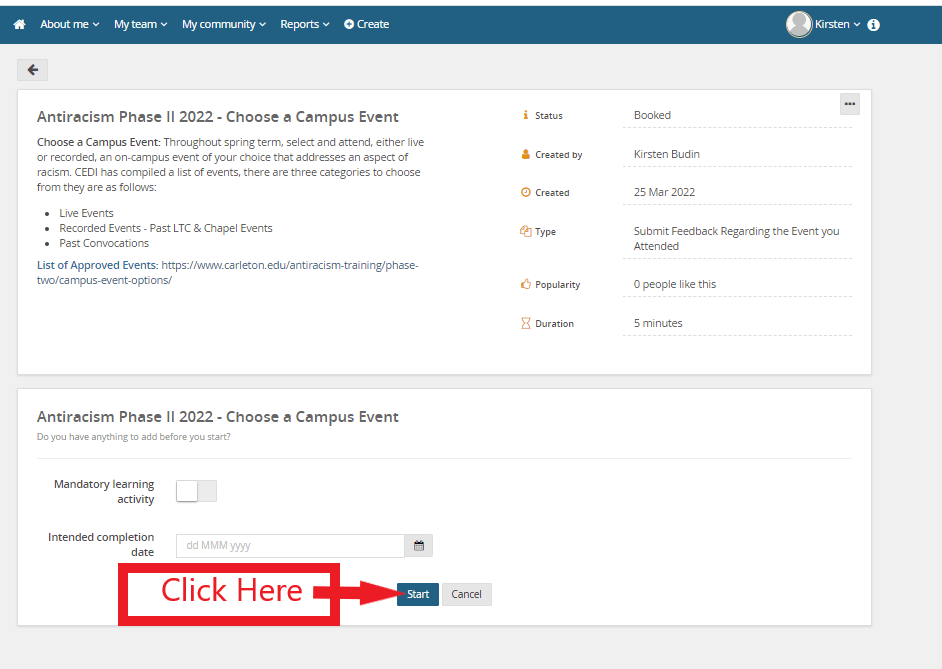Open the three-dots options menu
The image size is (942, 669).
(849, 104)
